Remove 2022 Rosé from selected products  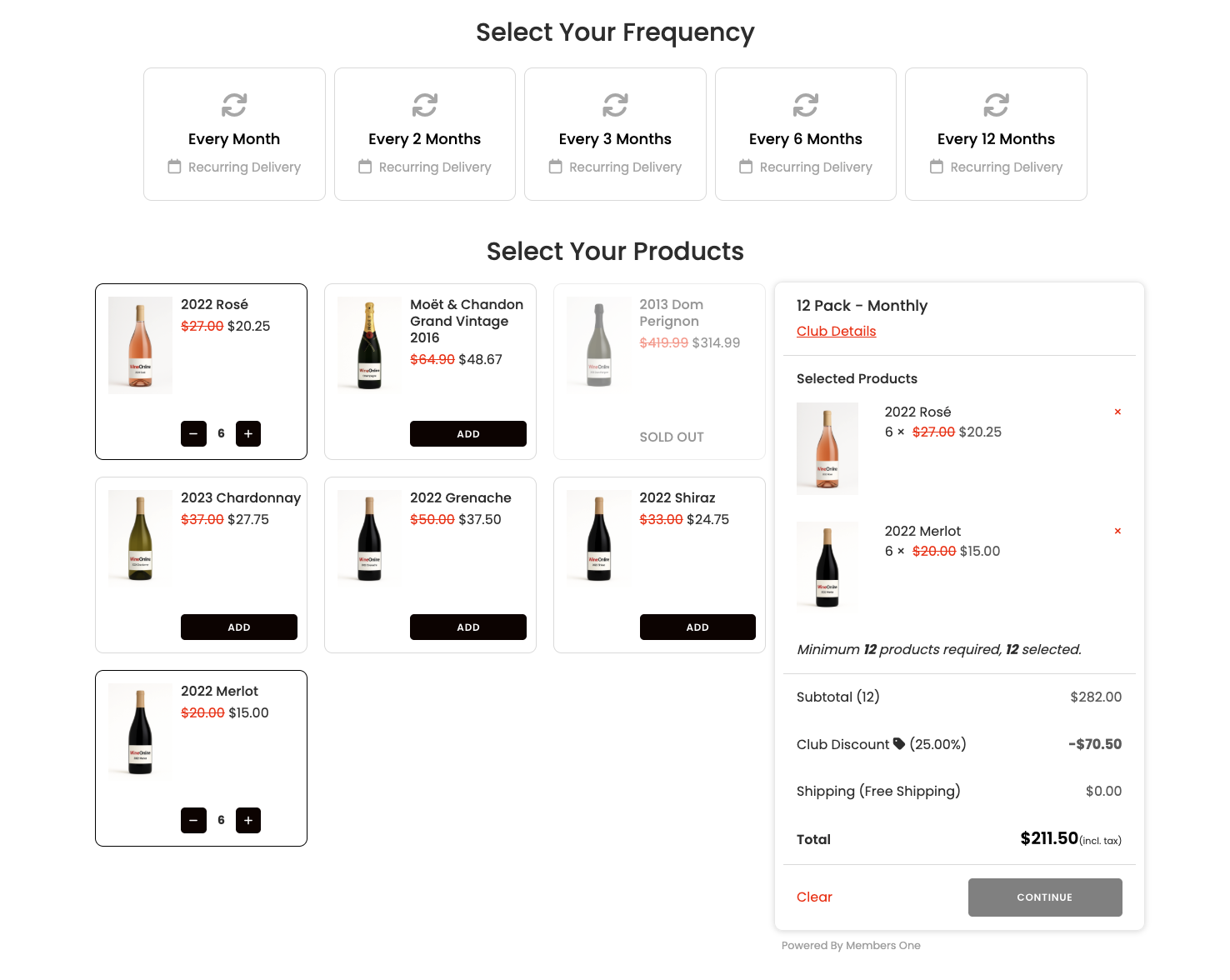coord(1117,412)
